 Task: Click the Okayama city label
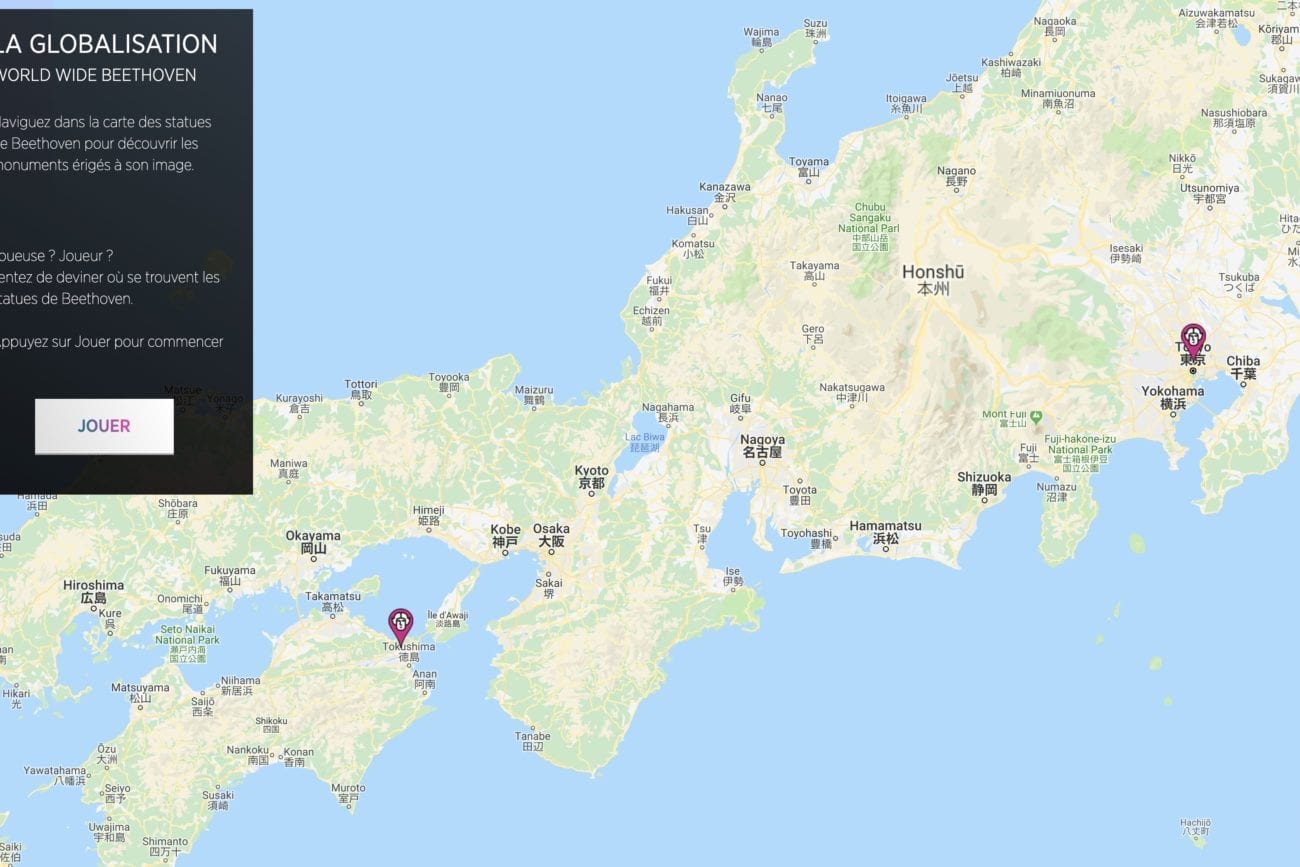pos(313,542)
